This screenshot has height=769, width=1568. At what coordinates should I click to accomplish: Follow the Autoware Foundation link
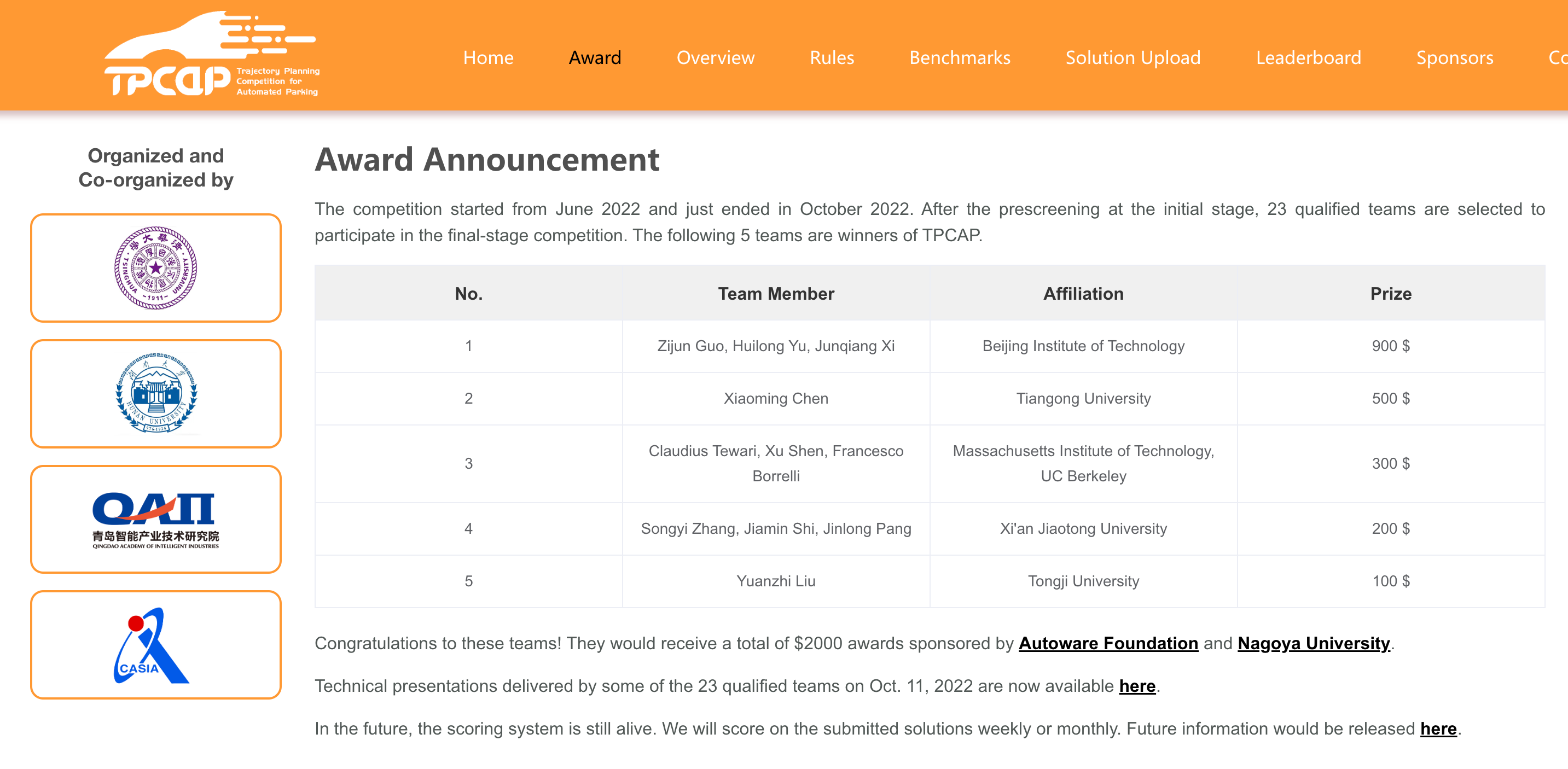(x=1108, y=643)
